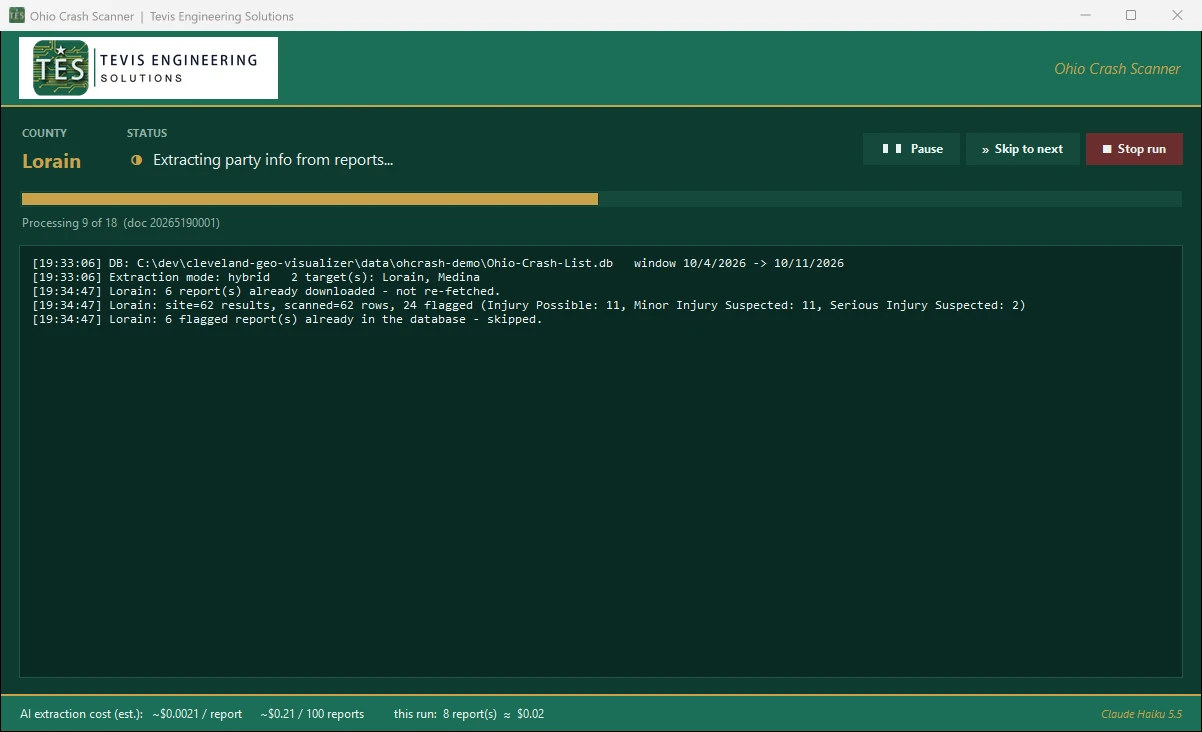Viewport: 1202px width, 732px height.
Task: Pause the current scan run
Action: pos(911,149)
